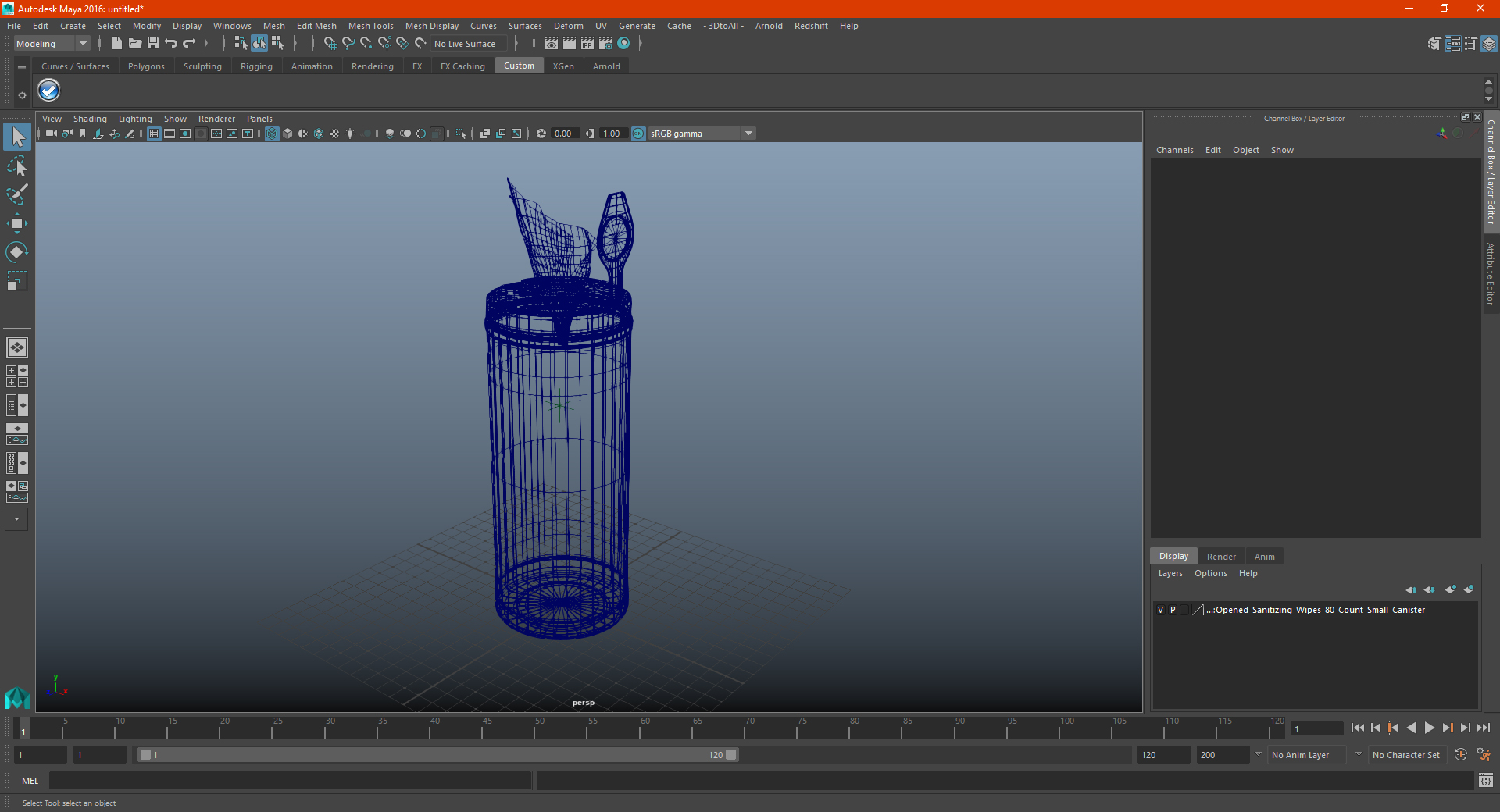Image resolution: width=1500 pixels, height=812 pixels.
Task: Toggle smooth shade all
Action: (287, 134)
